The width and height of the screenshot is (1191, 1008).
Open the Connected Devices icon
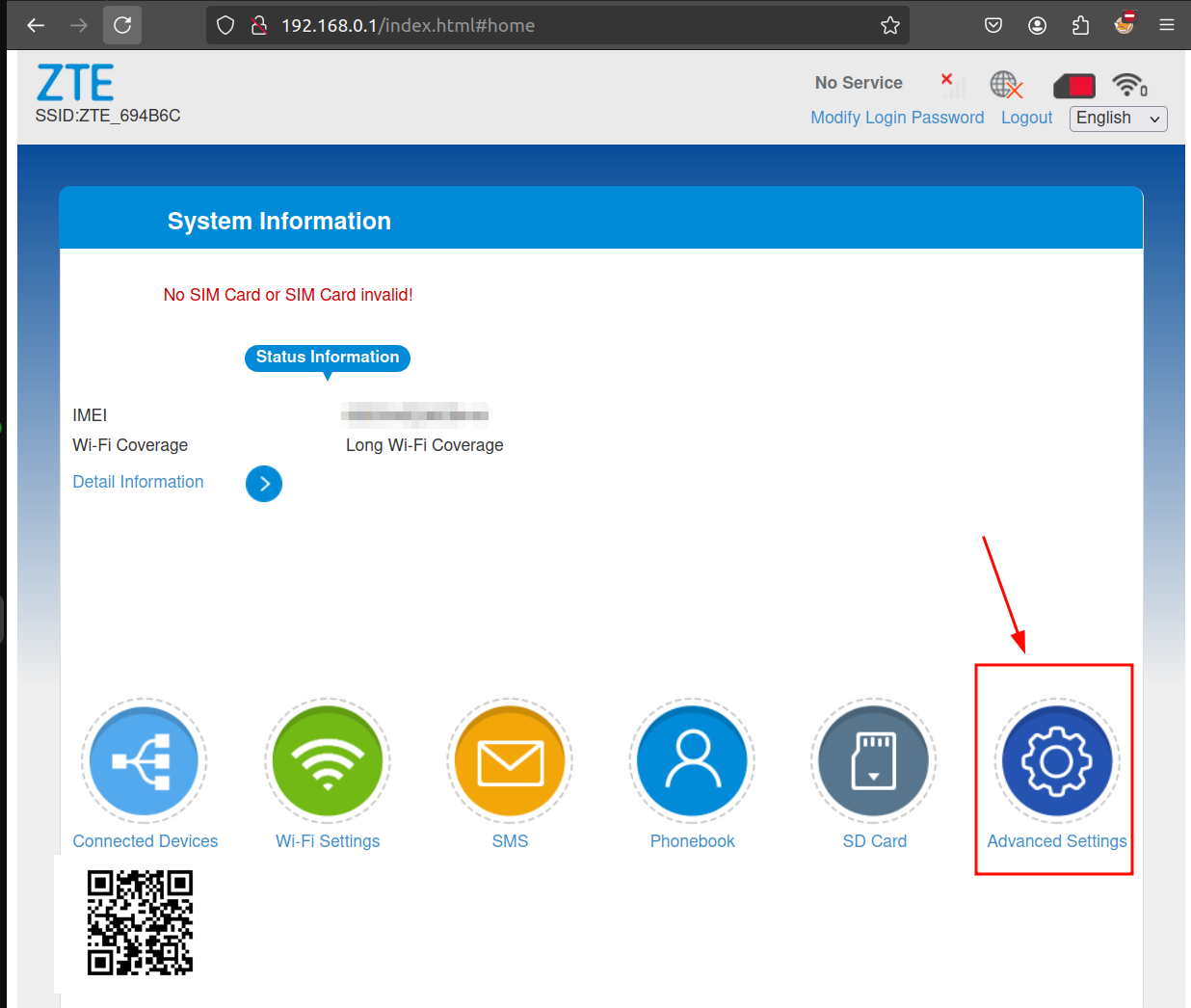[144, 760]
